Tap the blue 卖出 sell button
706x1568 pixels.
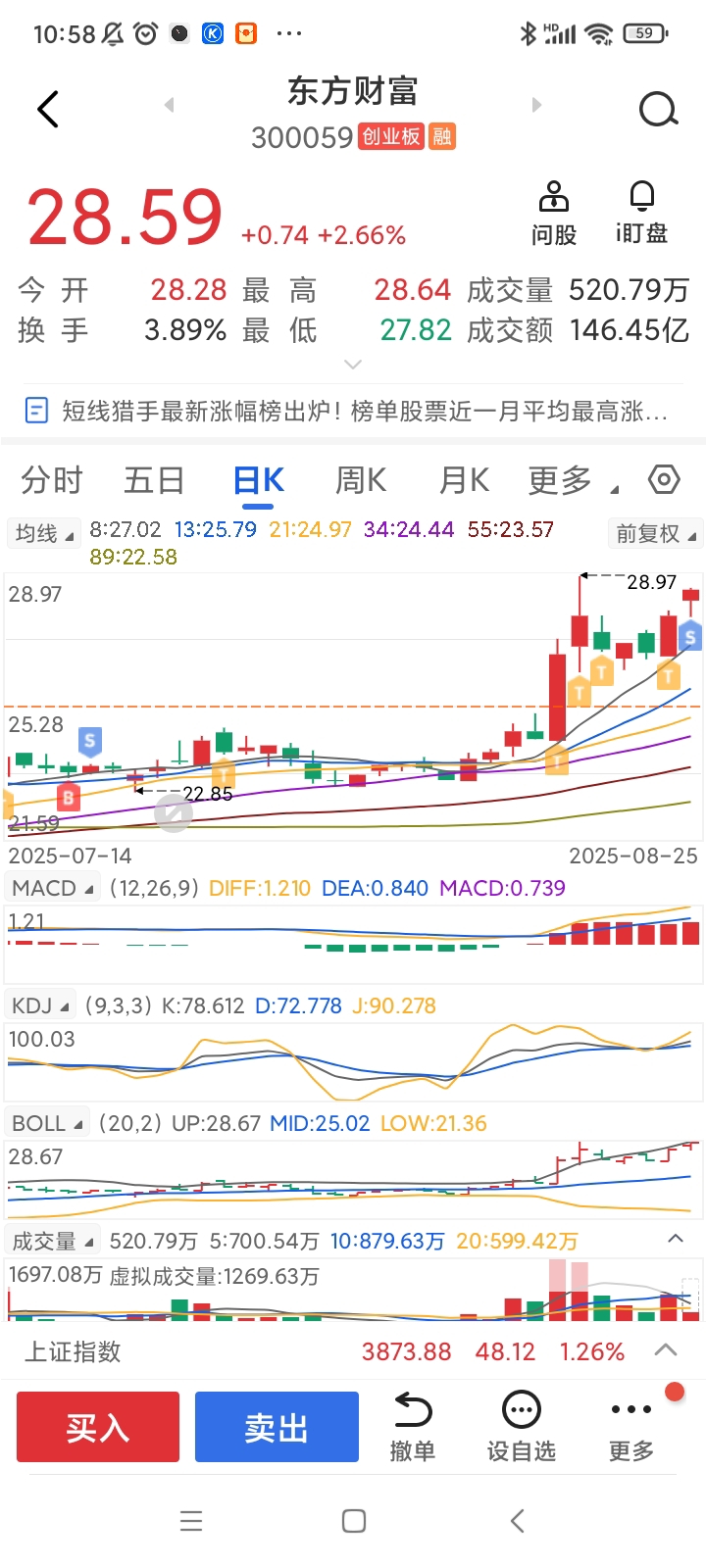(x=277, y=1427)
